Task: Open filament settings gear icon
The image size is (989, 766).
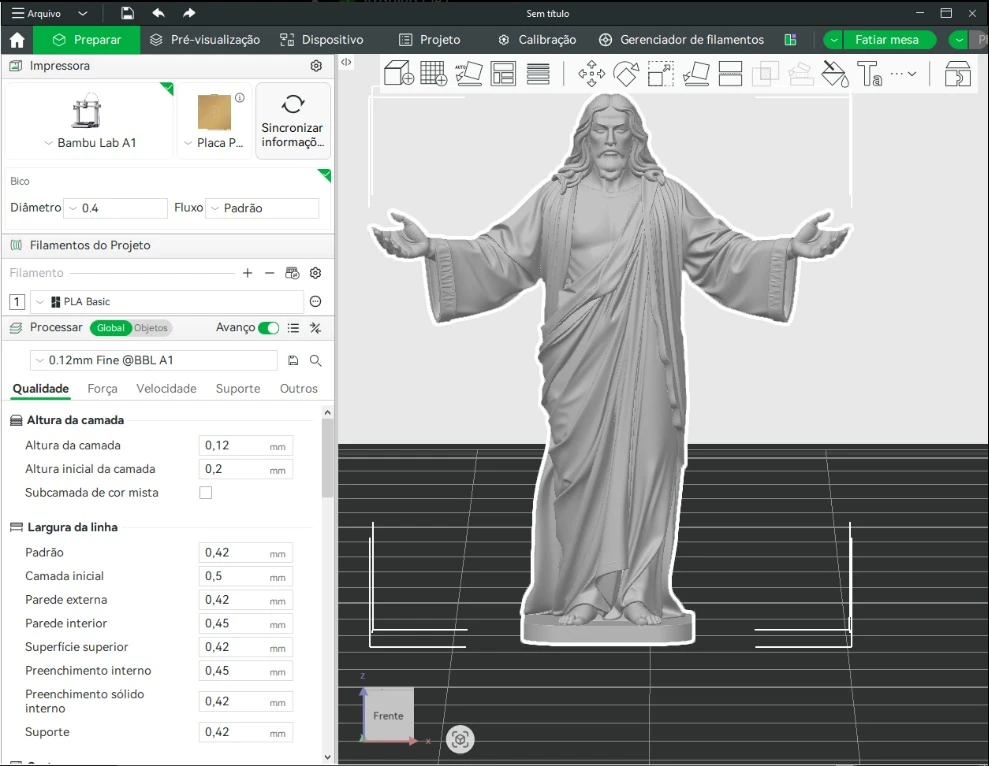Action: [x=315, y=273]
